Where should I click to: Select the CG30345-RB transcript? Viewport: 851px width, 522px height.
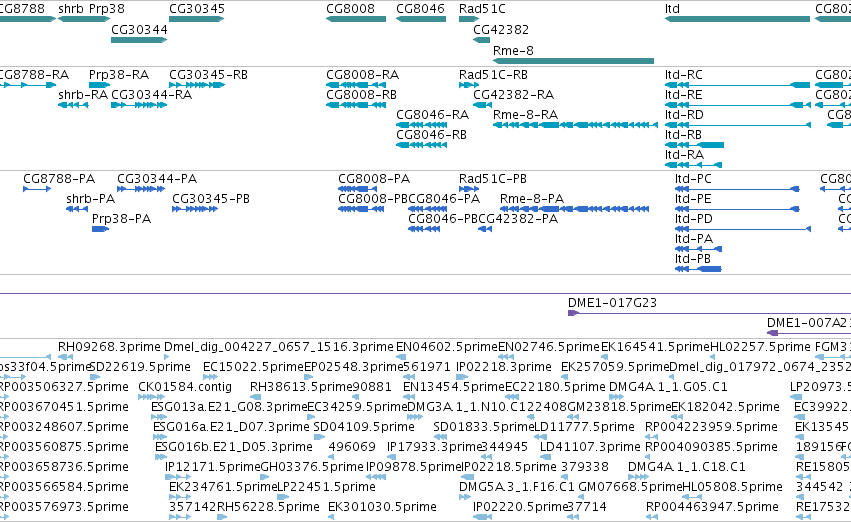tap(196, 85)
